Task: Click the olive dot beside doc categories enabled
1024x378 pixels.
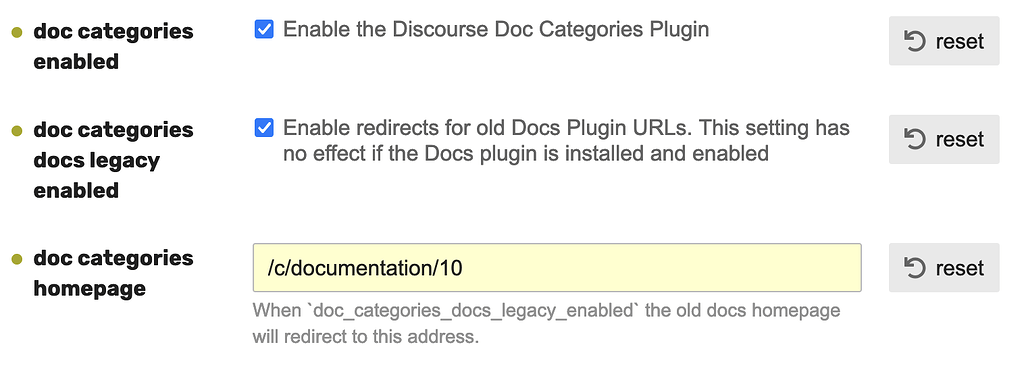Action: pyautogui.click(x=18, y=32)
